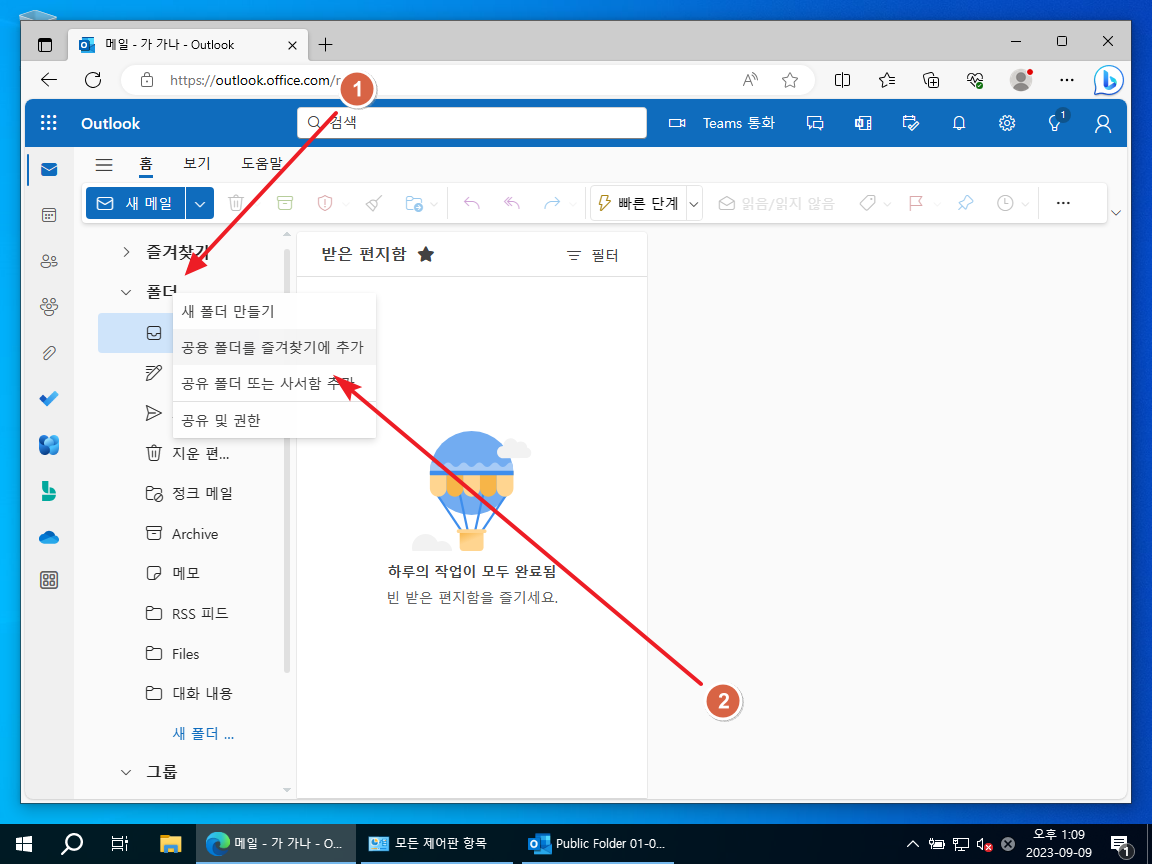
Task: Select the 보기 ribbon tab
Action: click(197, 163)
